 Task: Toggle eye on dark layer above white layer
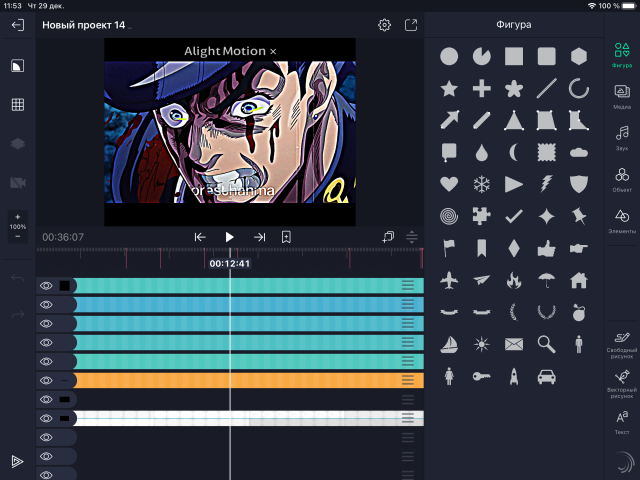click(46, 400)
